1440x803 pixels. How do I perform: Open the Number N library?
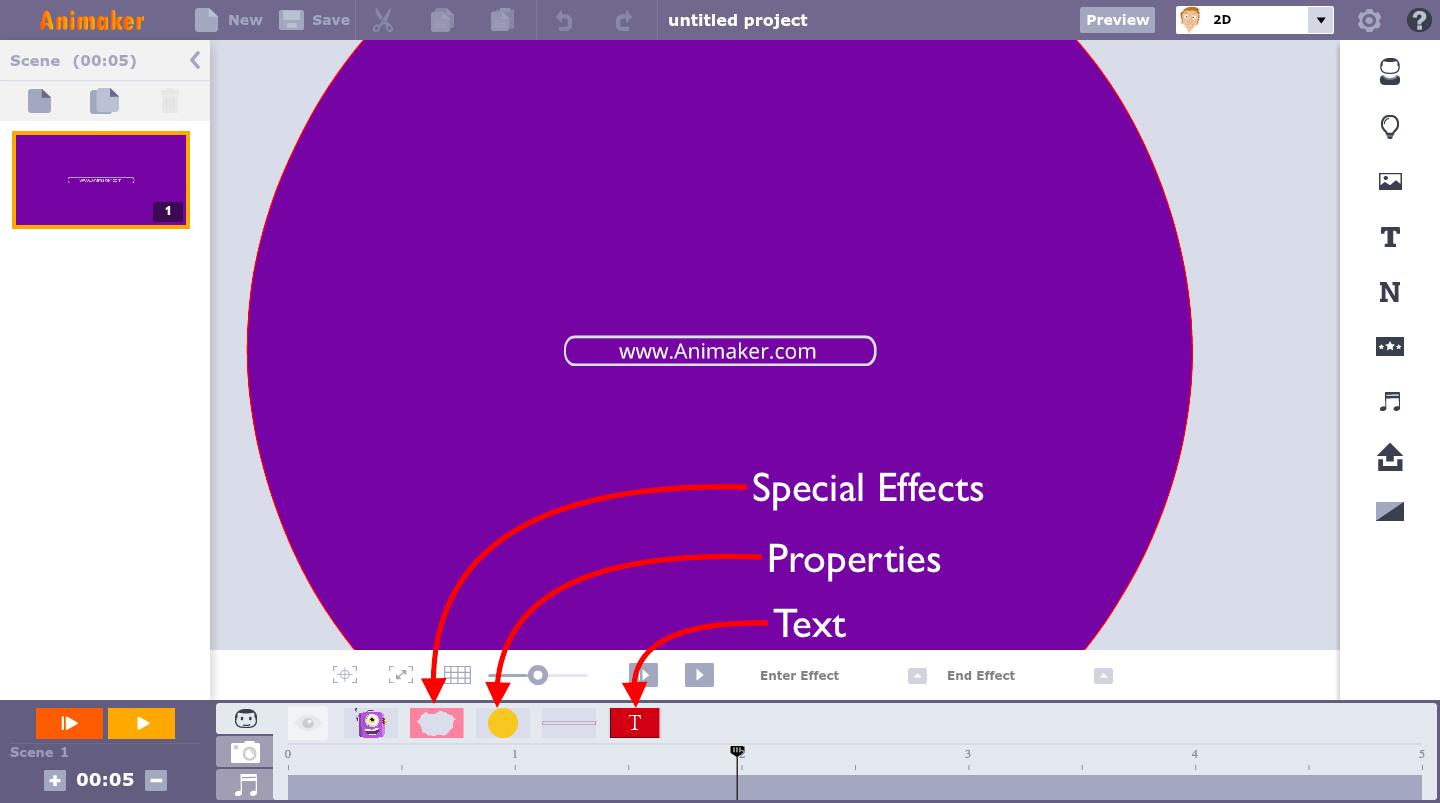tap(1390, 292)
